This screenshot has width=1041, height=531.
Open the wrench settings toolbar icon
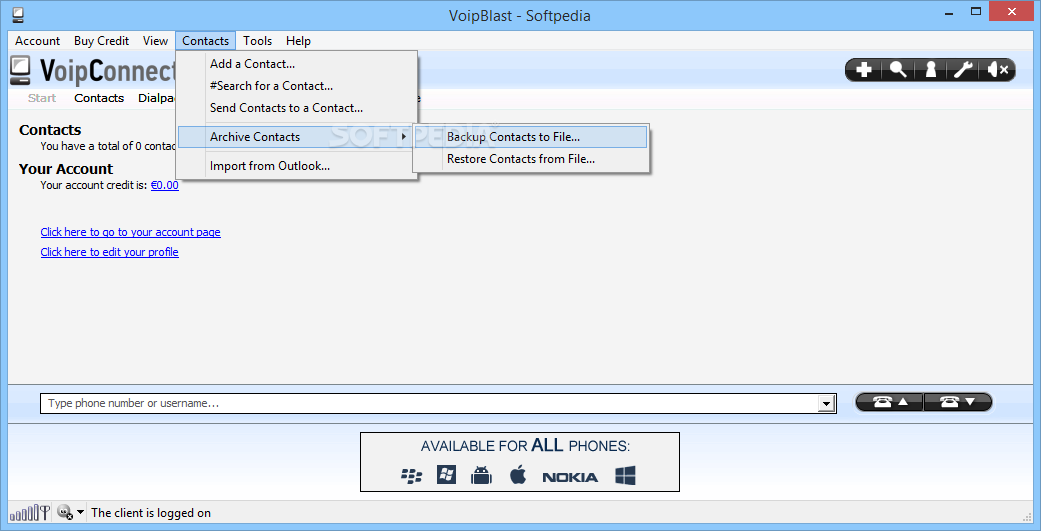point(963,70)
